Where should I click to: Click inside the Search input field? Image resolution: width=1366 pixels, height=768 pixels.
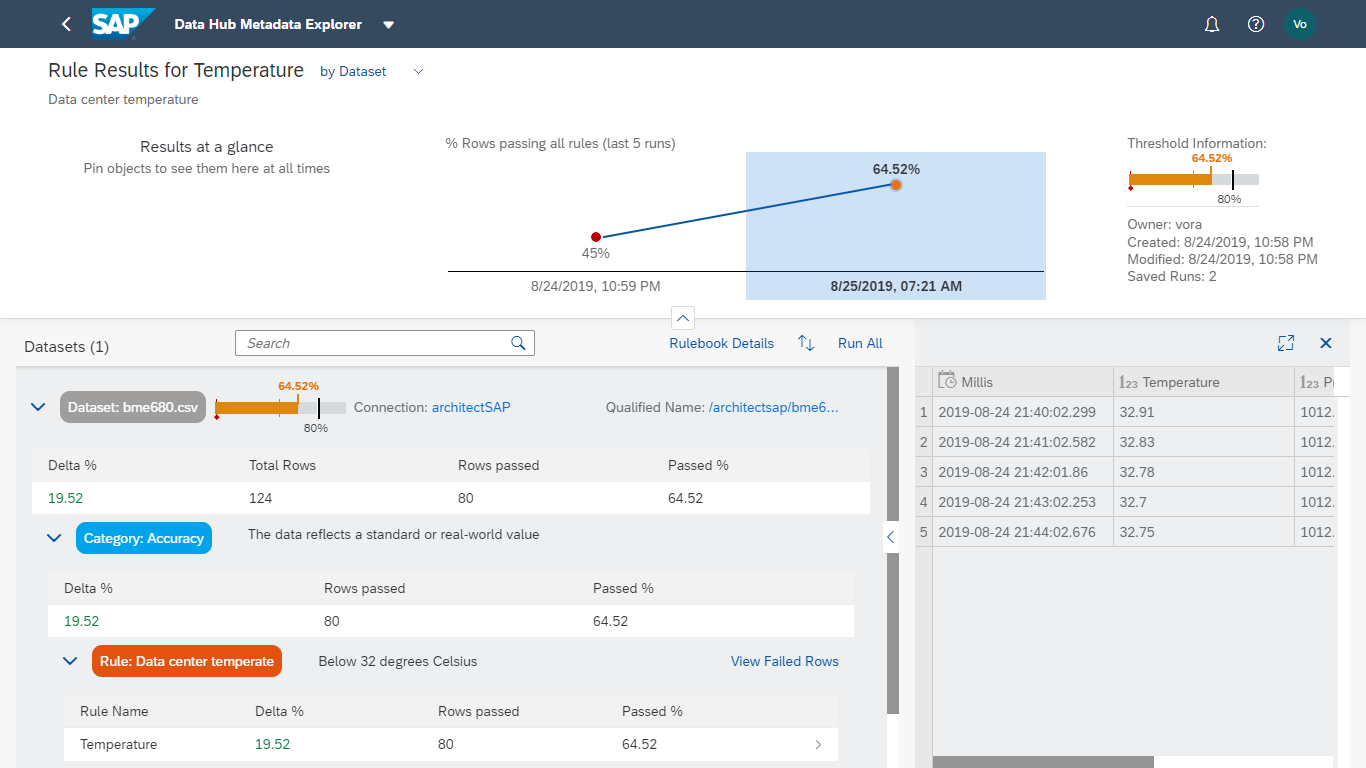pyautogui.click(x=370, y=343)
